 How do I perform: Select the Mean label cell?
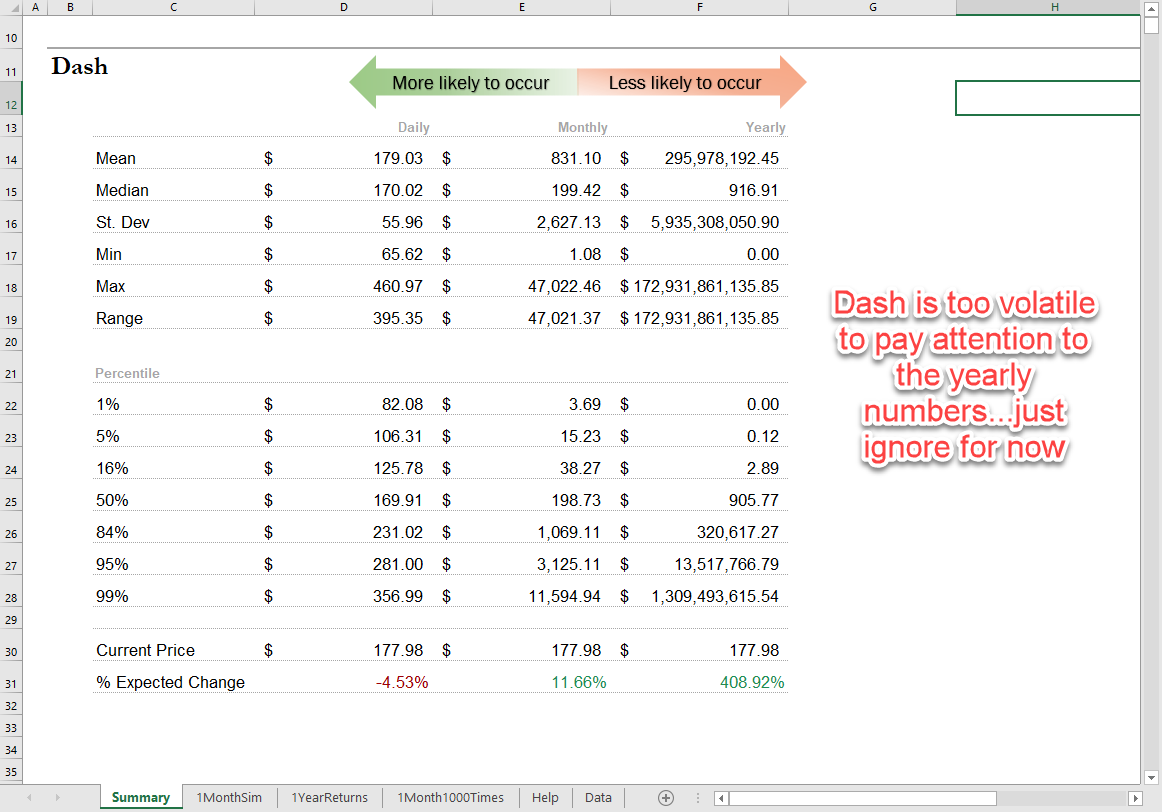116,159
